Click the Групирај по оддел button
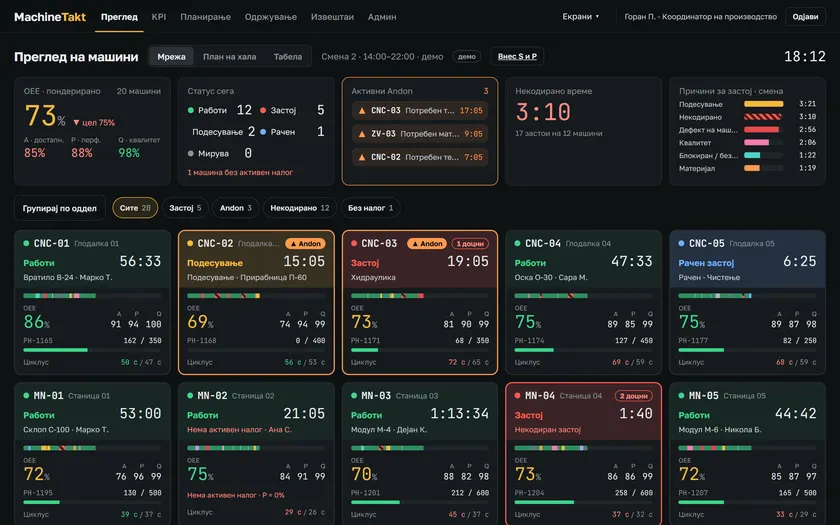840x525 pixels. (59, 208)
